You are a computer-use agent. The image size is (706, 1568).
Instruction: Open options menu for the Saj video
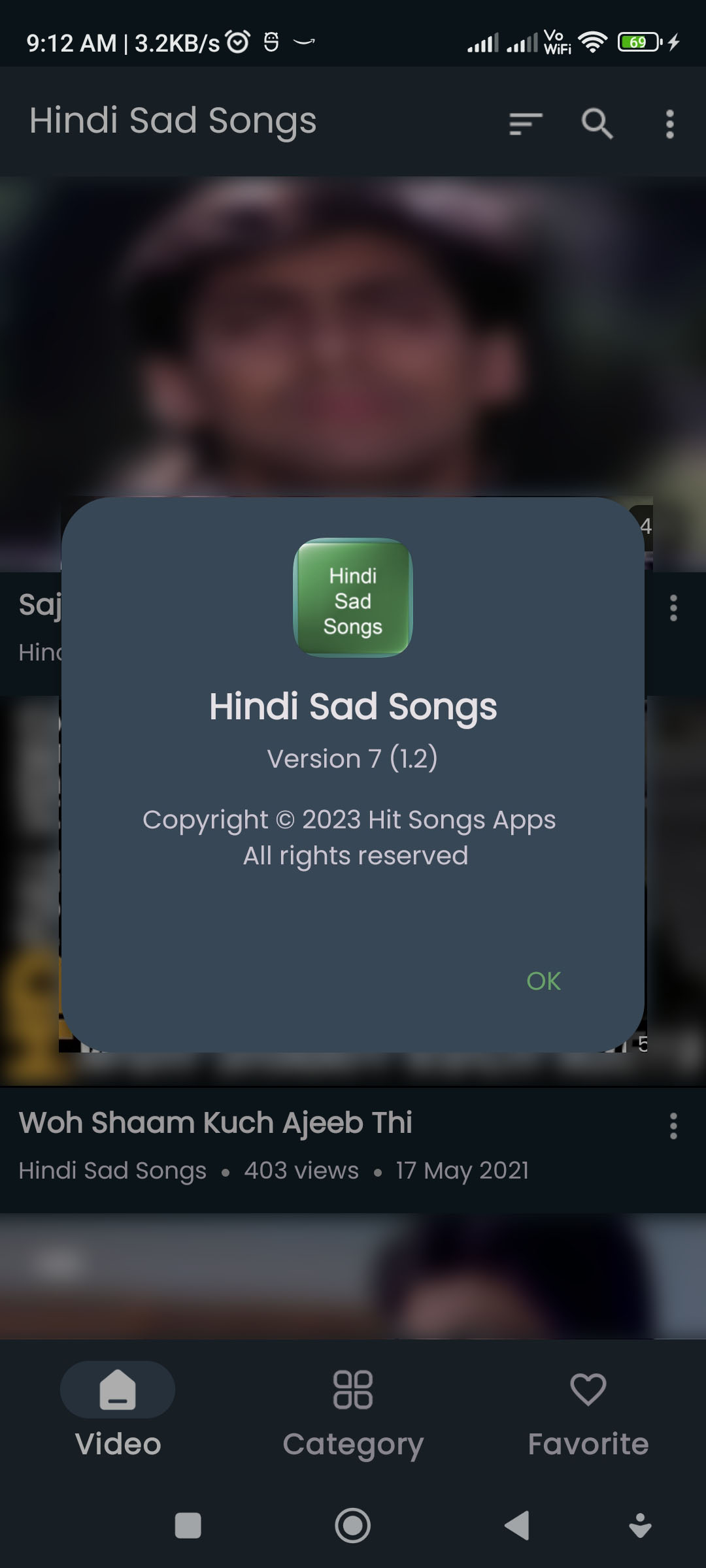(673, 608)
